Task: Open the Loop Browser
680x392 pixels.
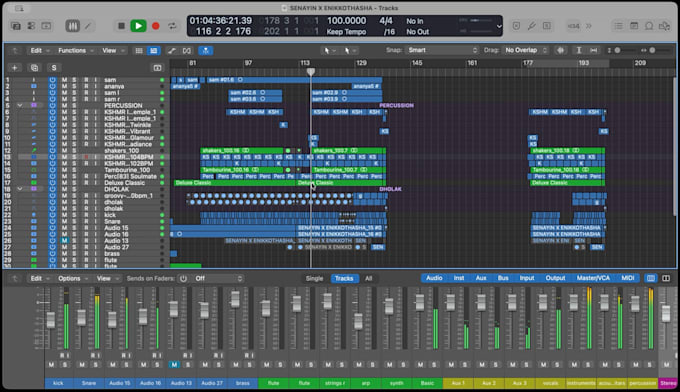Action: pos(649,26)
